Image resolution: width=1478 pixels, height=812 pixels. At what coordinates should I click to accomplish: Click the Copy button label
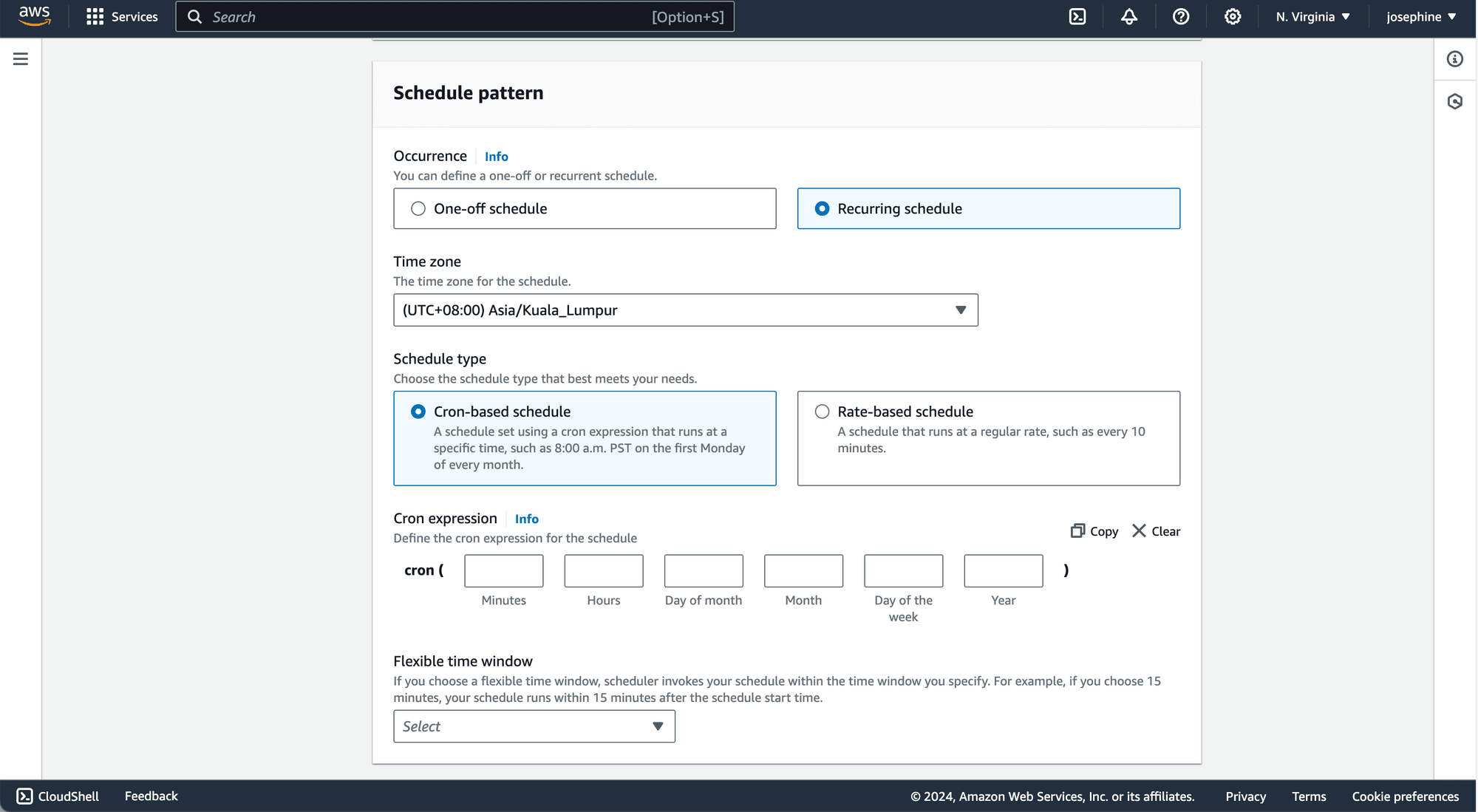[x=1104, y=531]
